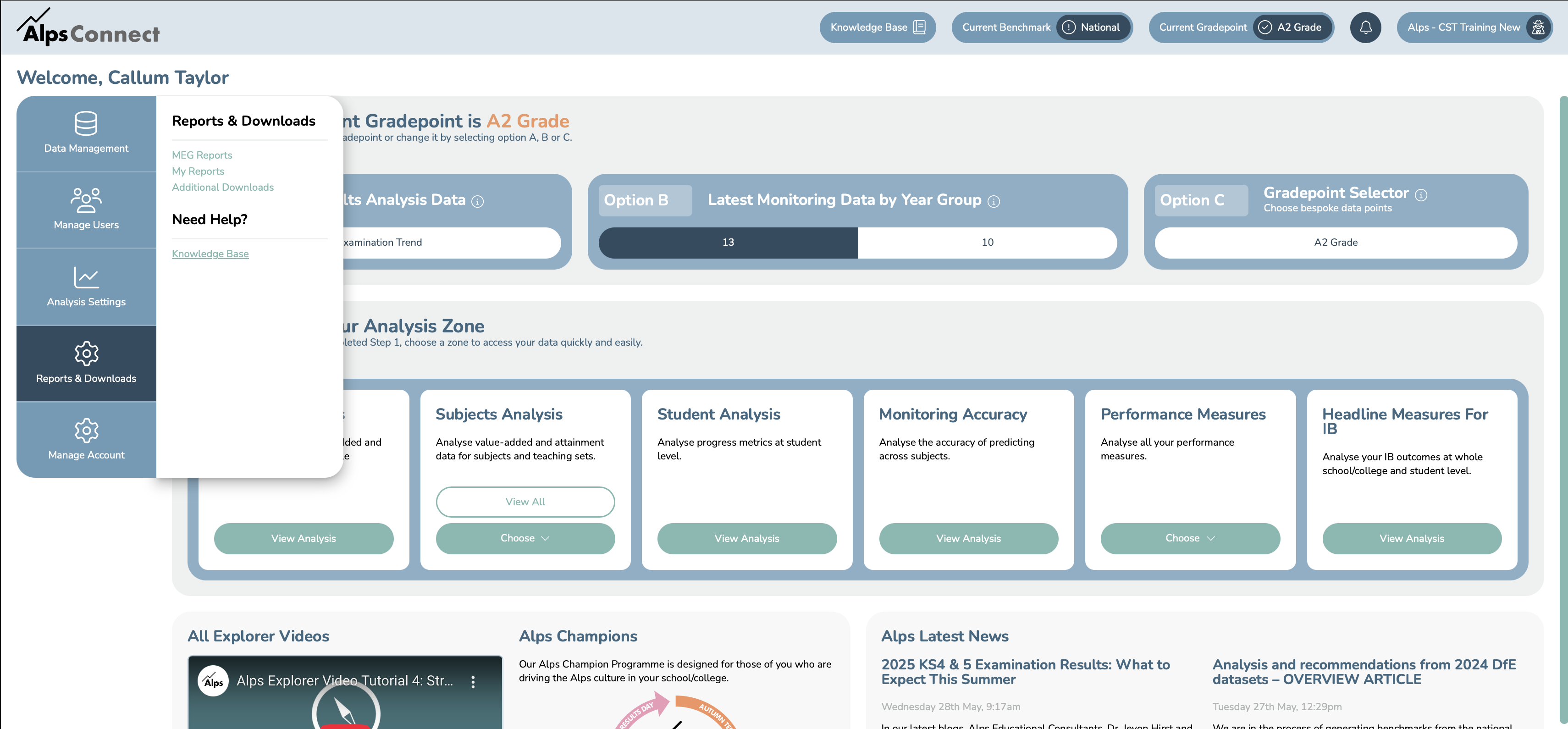Open 2025 KS4 & 5 Examination Results article
Viewport: 1568px width, 729px height.
tap(1026, 672)
